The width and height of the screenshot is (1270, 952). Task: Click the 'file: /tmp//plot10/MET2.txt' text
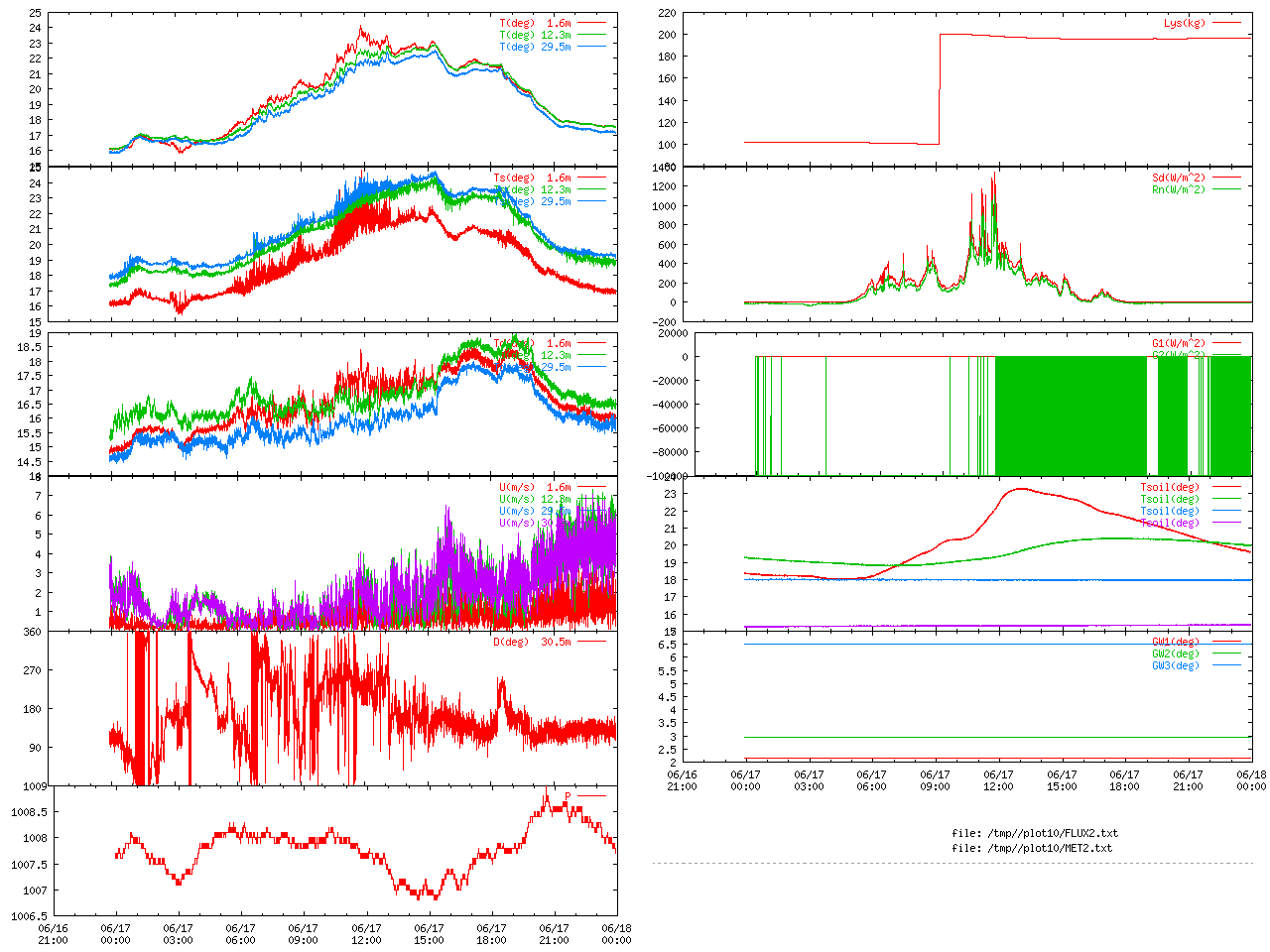tap(1032, 848)
